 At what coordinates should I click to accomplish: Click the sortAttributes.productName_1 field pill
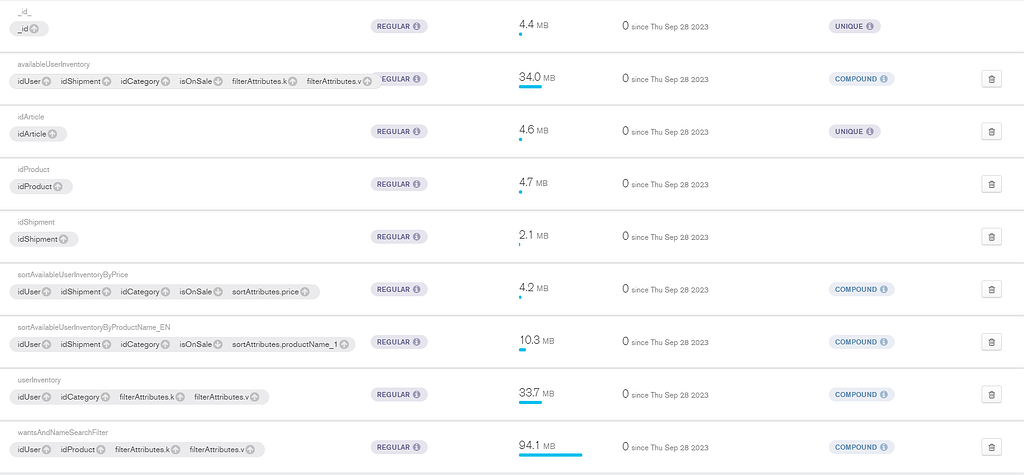[290, 344]
